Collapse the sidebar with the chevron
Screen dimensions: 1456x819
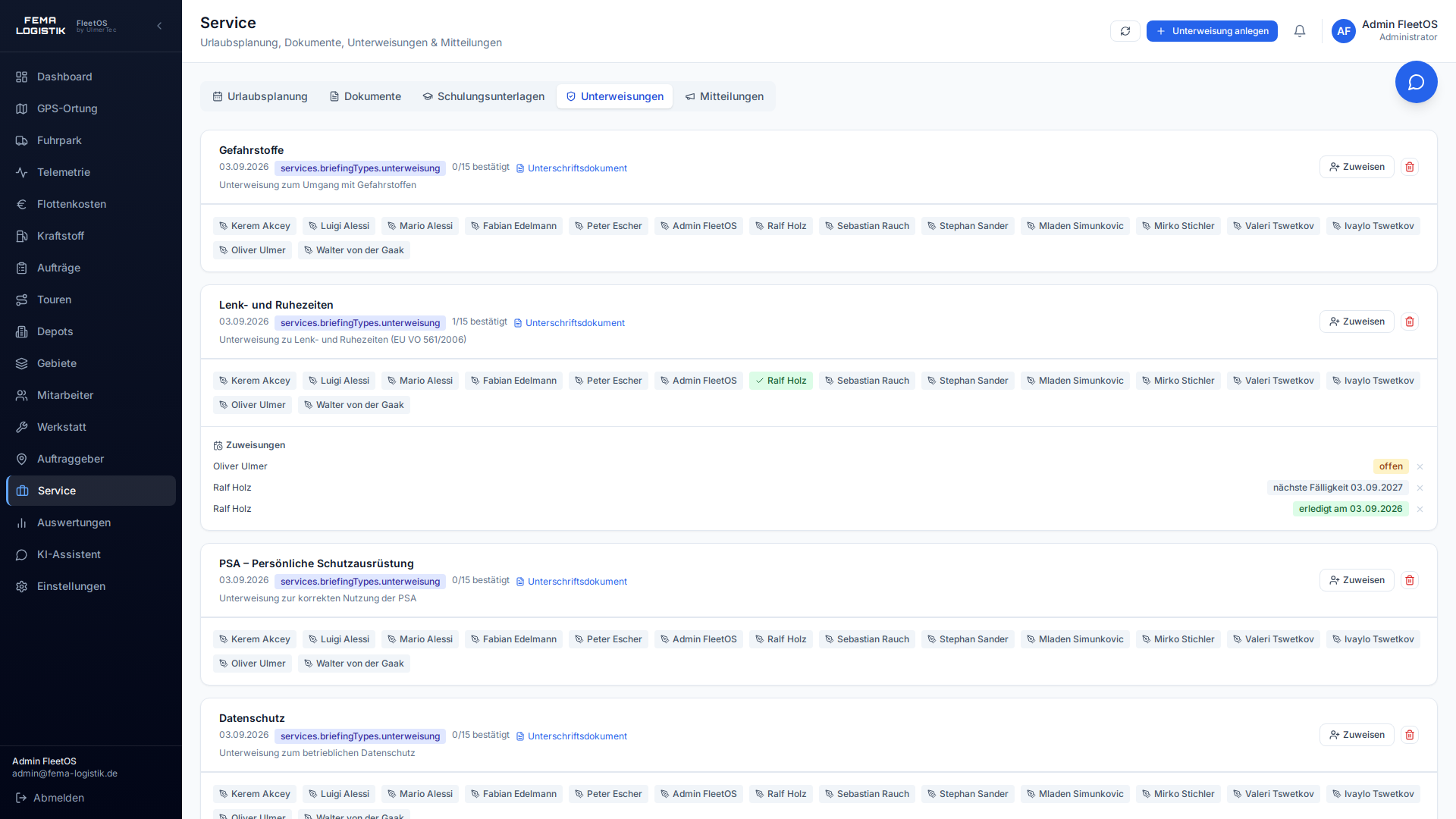pos(159,26)
